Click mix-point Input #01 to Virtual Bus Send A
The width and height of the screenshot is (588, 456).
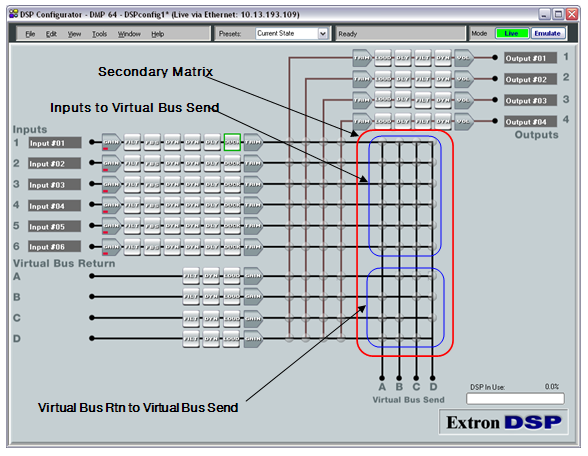coord(382,142)
